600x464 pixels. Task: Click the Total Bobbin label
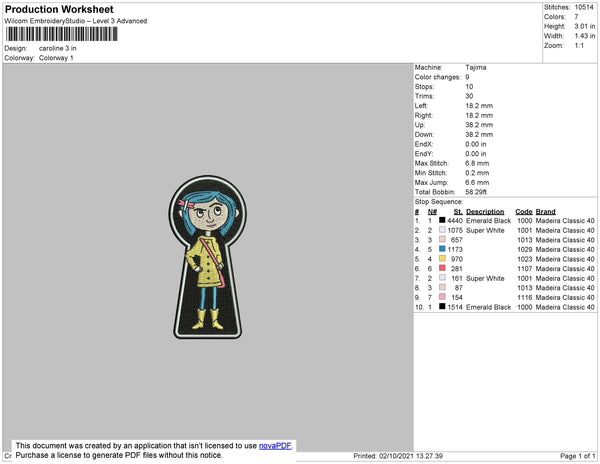[435, 192]
